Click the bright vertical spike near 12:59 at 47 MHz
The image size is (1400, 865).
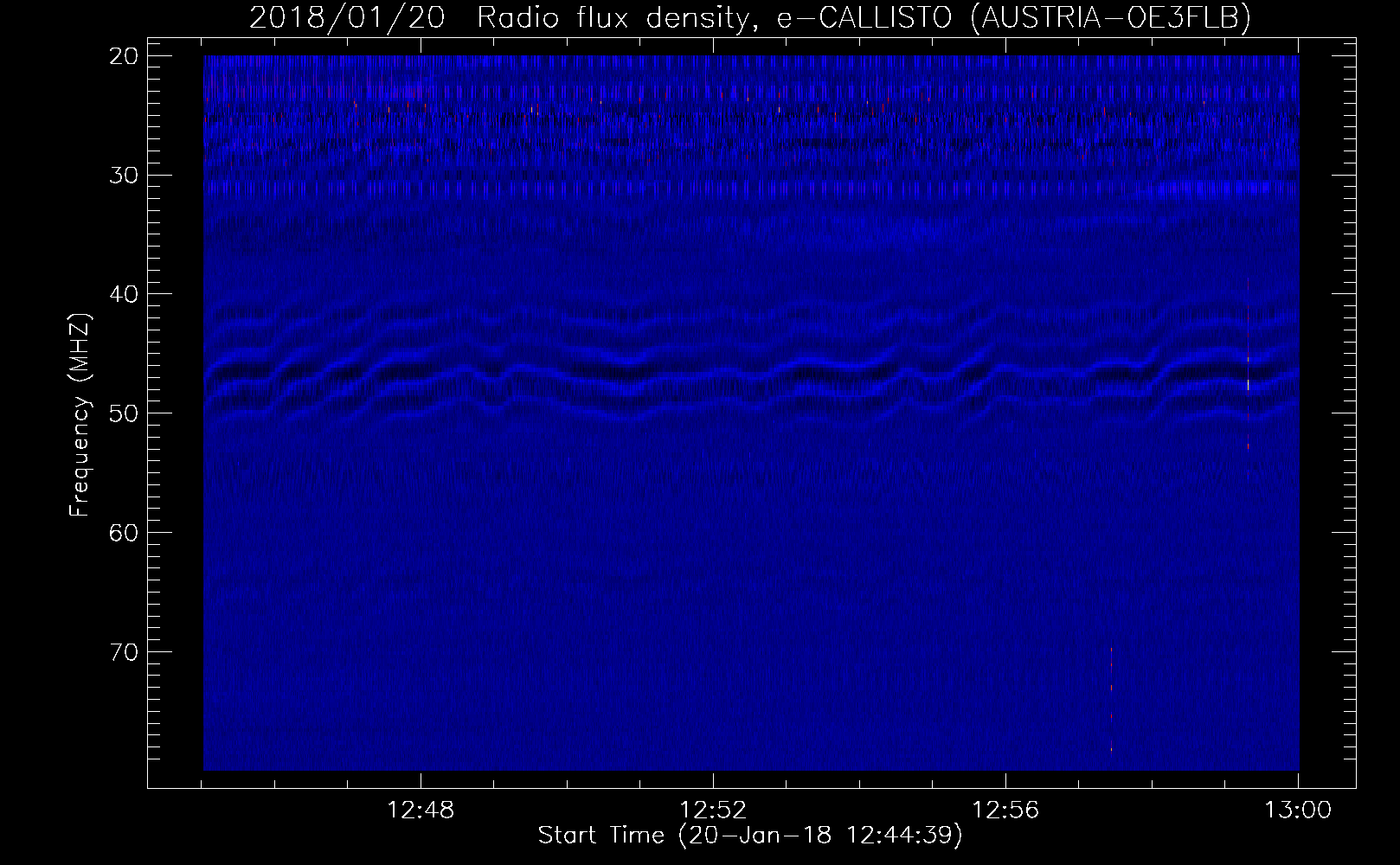pos(1248,381)
